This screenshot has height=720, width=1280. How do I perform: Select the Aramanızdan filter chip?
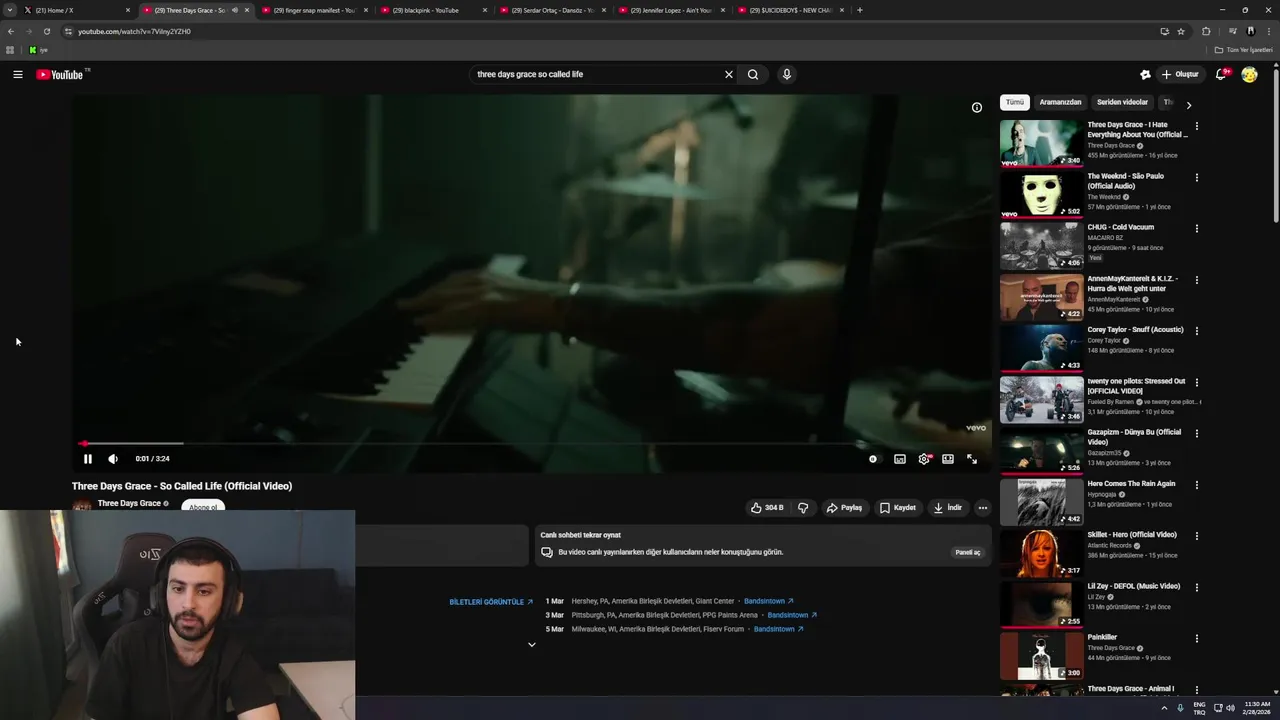coord(1060,102)
